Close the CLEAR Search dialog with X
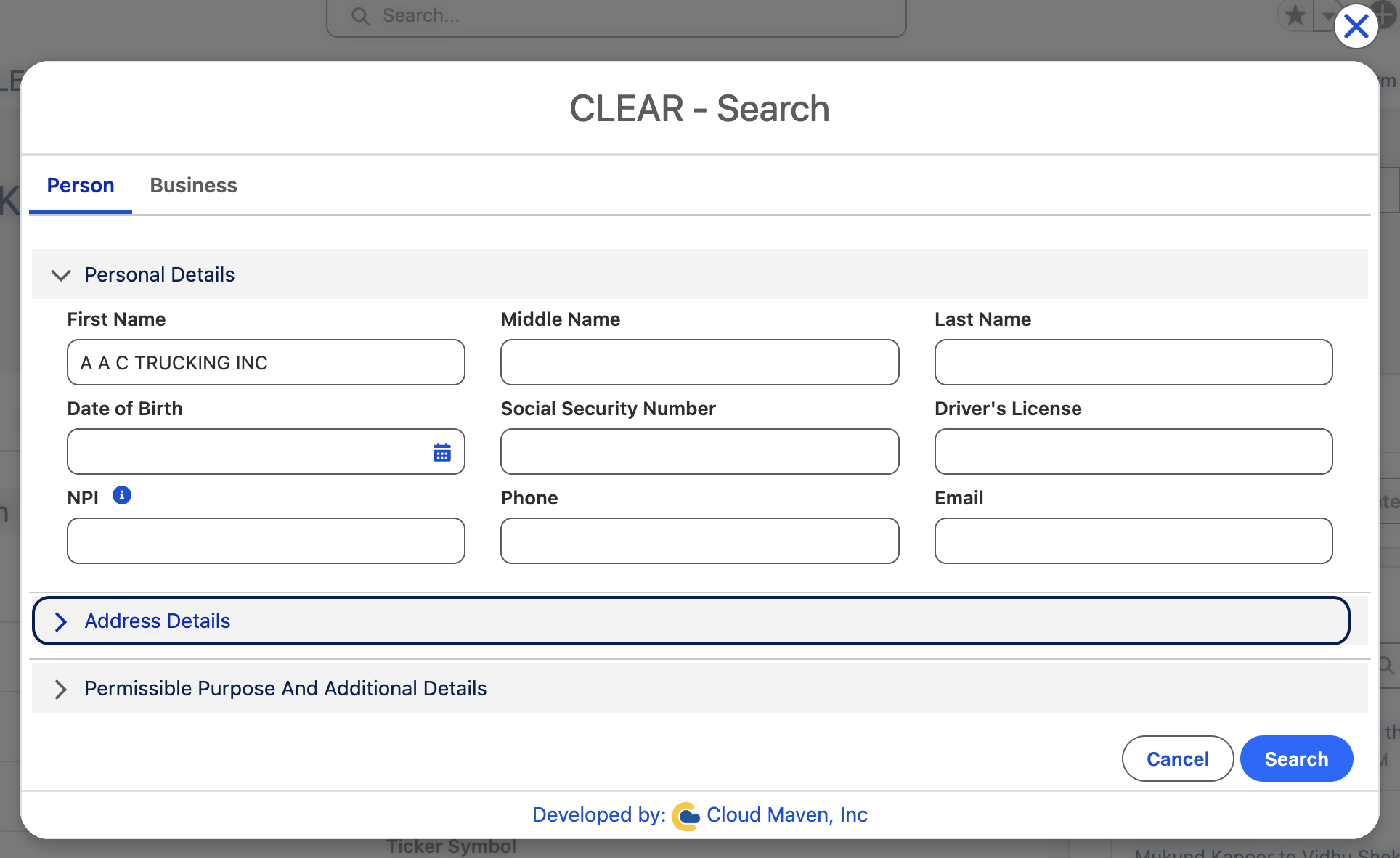 coord(1356,27)
